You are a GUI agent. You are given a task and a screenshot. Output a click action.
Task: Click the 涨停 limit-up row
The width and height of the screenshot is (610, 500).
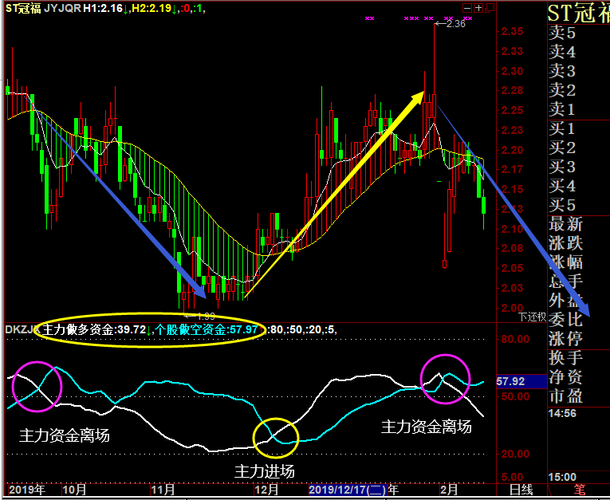tap(578, 339)
